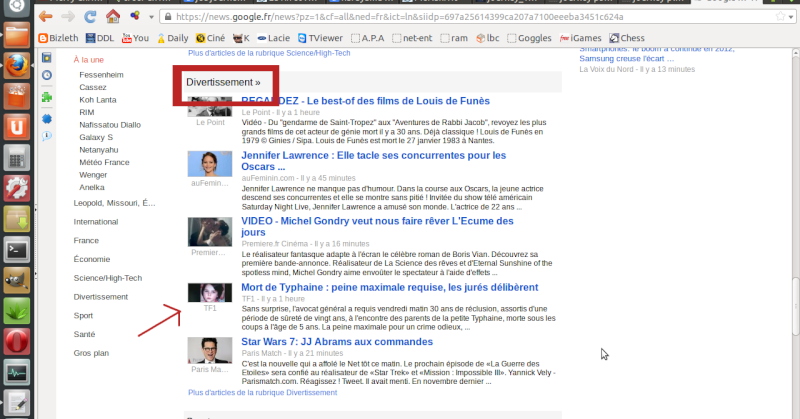
Task: Open the net-ent bookmark
Action: tap(412, 38)
